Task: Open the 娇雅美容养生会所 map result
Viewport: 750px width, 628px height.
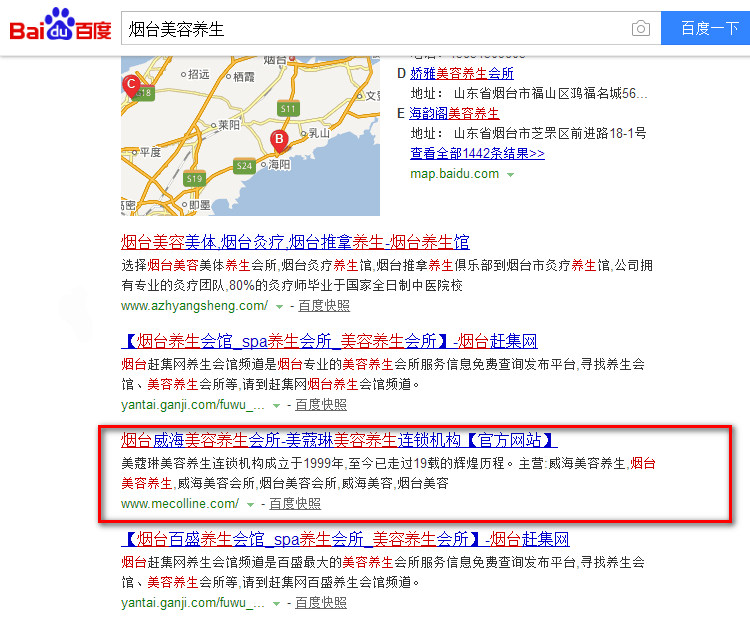Action: [462, 73]
